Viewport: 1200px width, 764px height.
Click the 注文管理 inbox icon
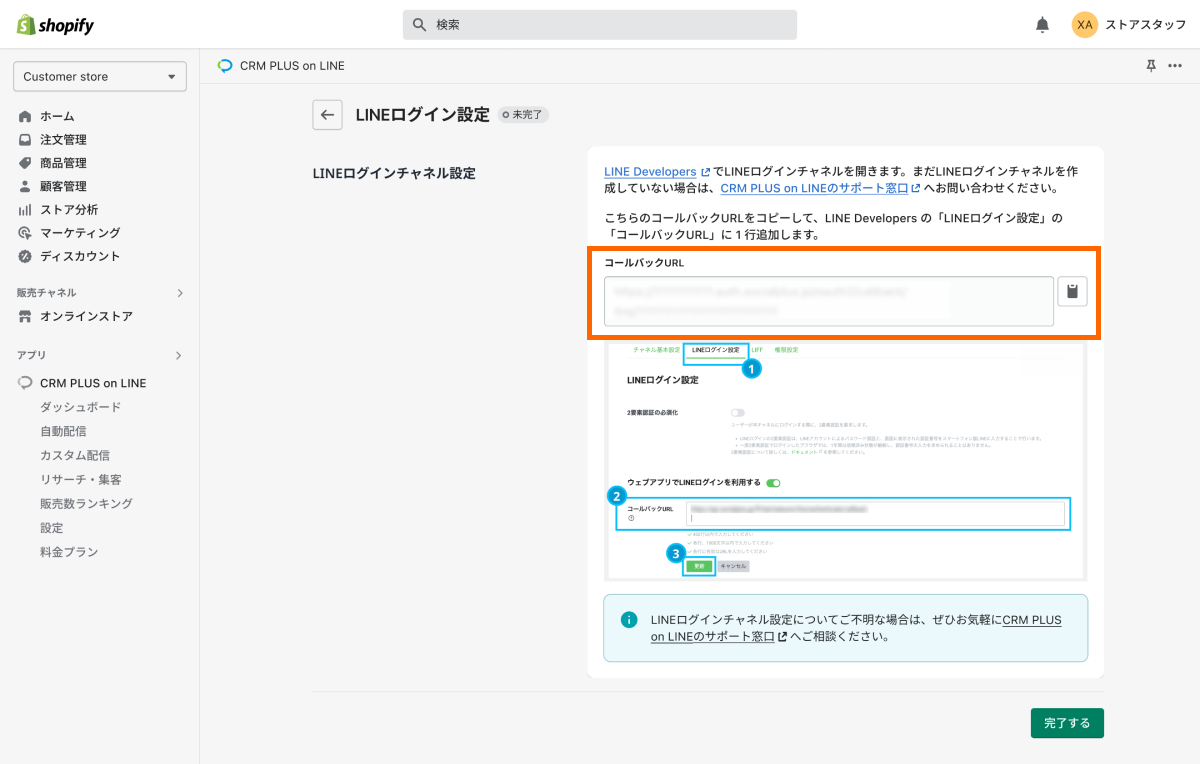click(25, 140)
